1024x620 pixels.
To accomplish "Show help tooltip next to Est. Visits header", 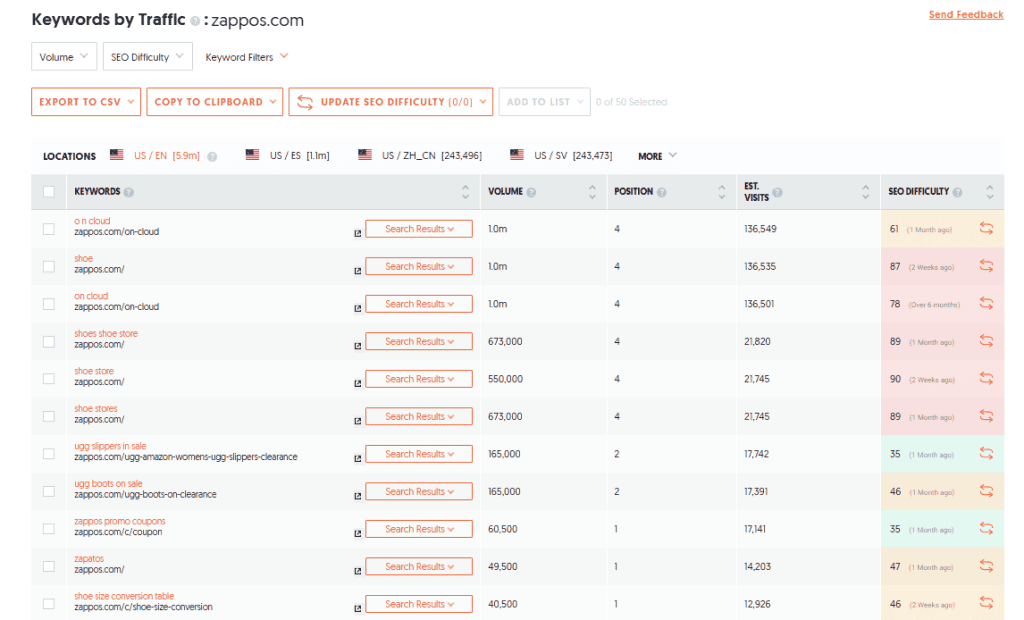I will (777, 192).
